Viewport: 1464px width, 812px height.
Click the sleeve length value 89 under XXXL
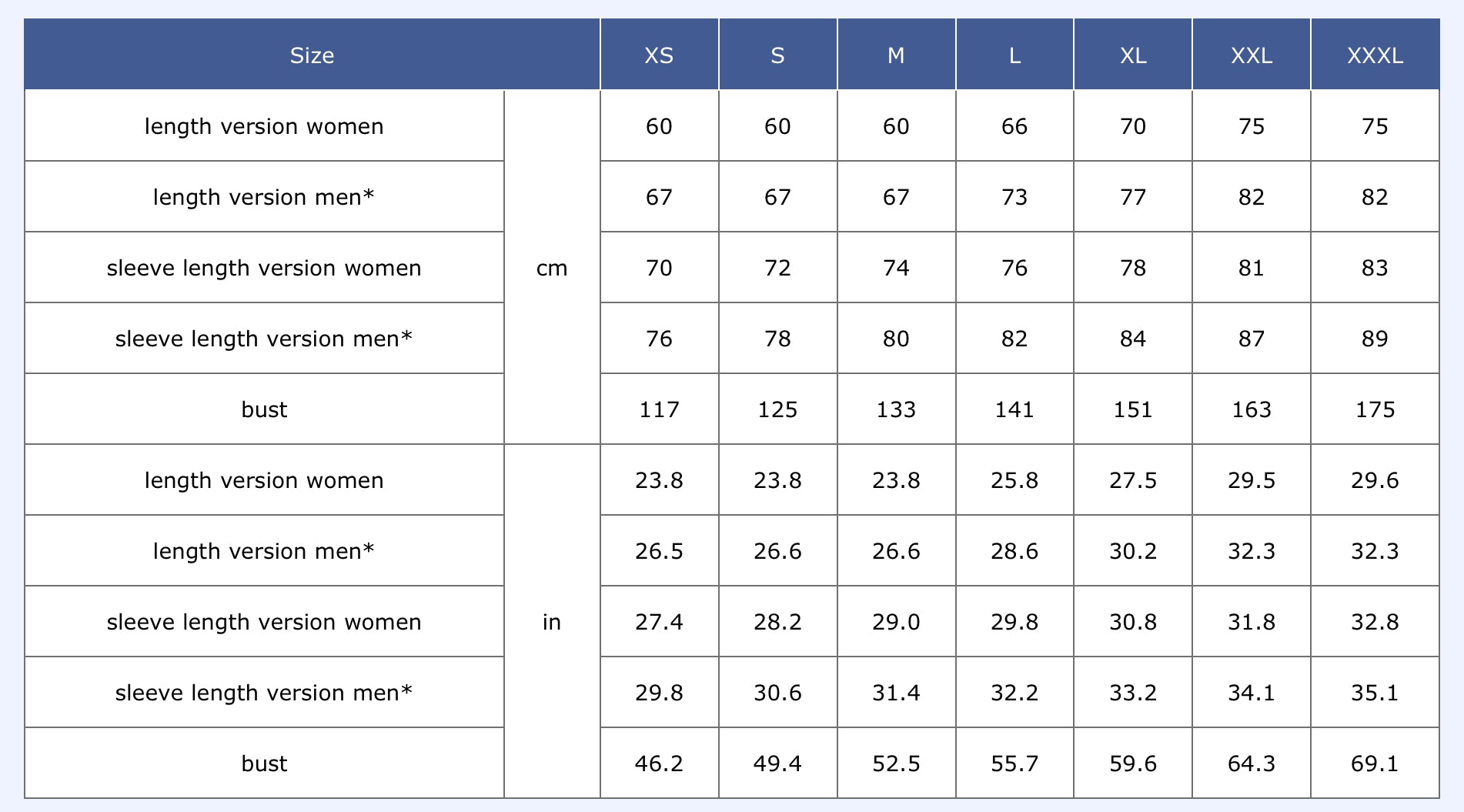1375,339
